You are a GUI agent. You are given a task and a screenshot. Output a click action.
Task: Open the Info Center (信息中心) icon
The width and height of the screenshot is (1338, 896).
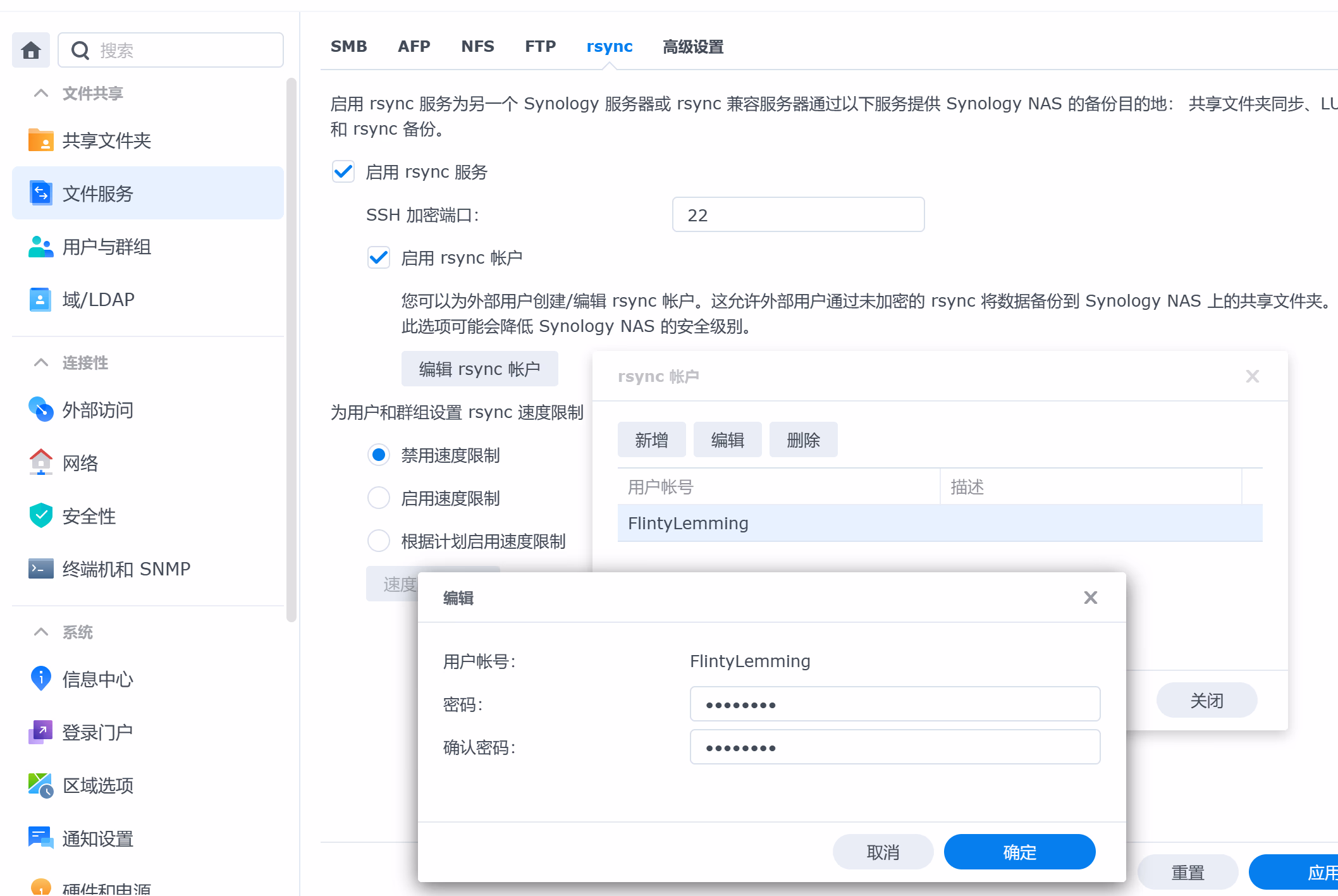point(41,678)
